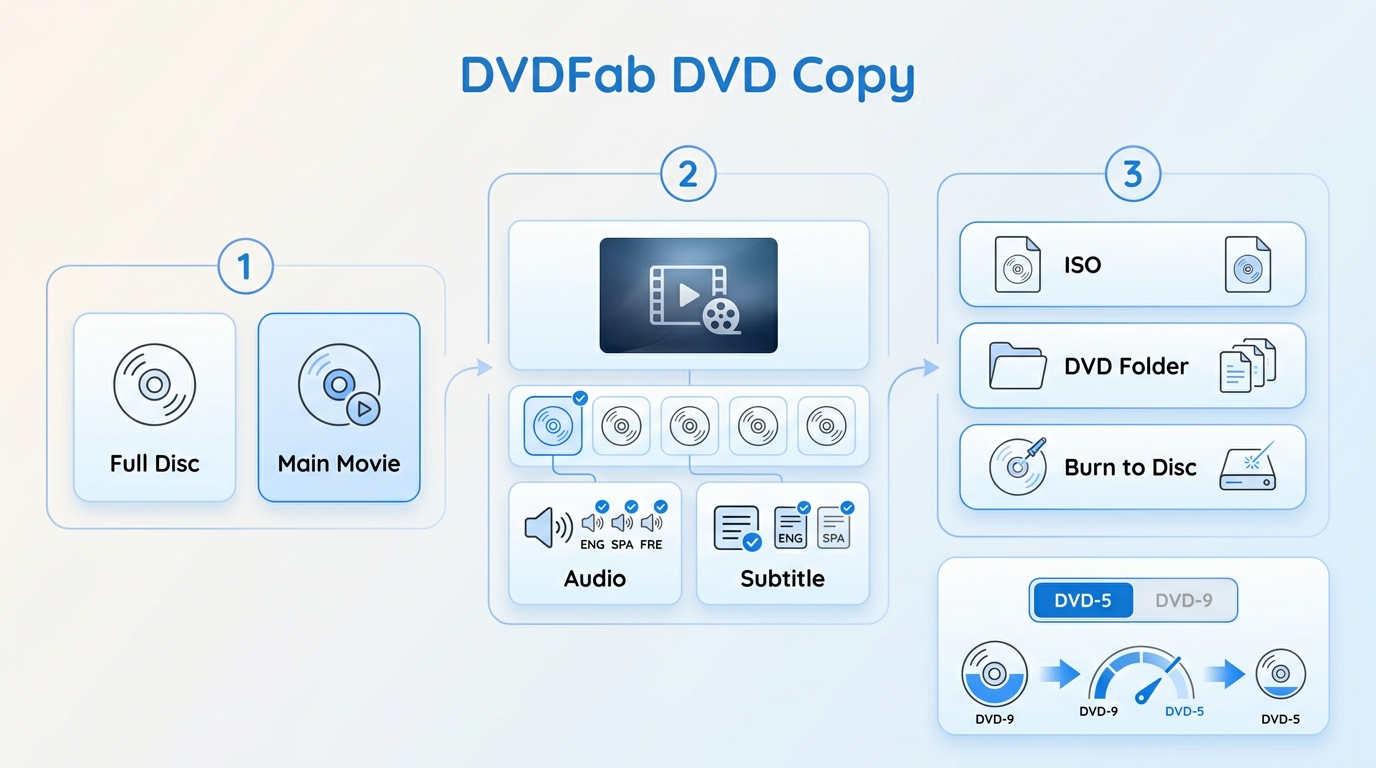Pick the second disc title in the row
The width and height of the screenshot is (1376, 768).
click(621, 427)
